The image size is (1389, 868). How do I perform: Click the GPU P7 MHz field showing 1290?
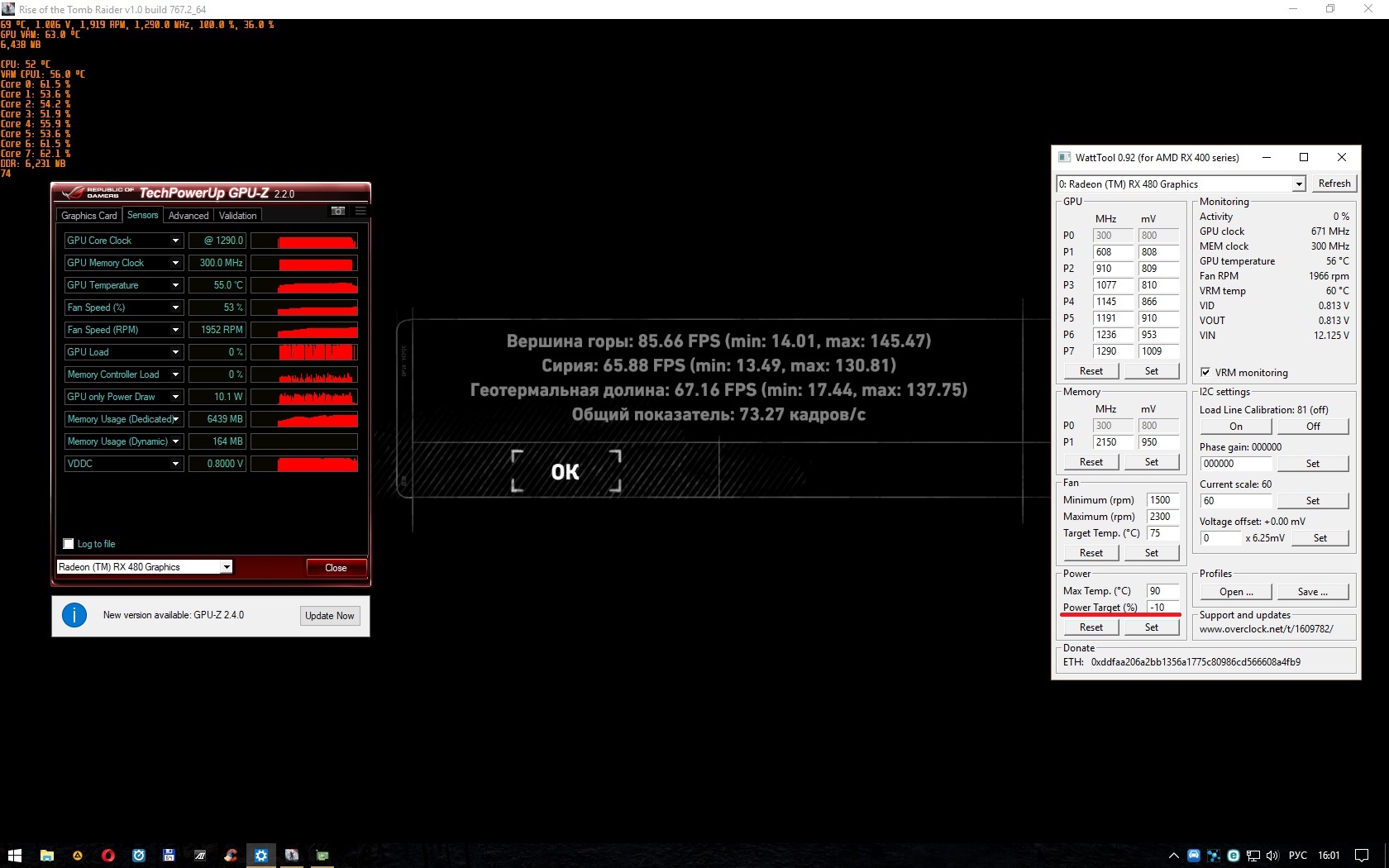click(1113, 351)
